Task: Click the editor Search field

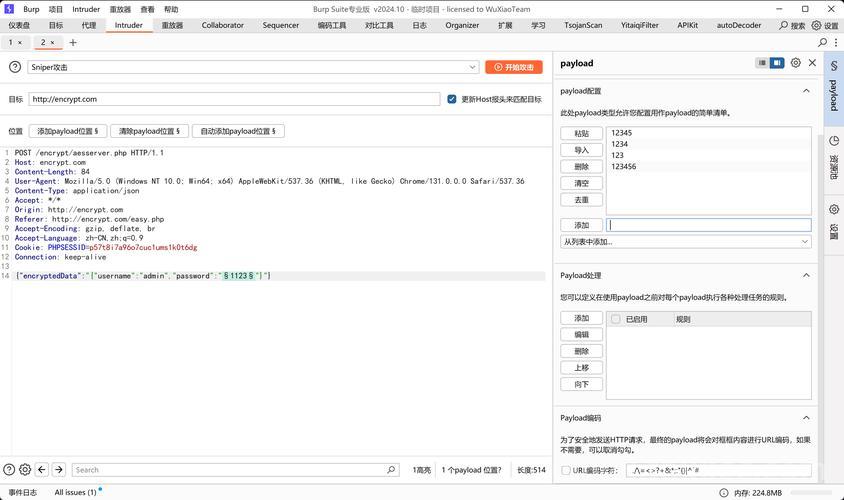Action: [x=235, y=470]
